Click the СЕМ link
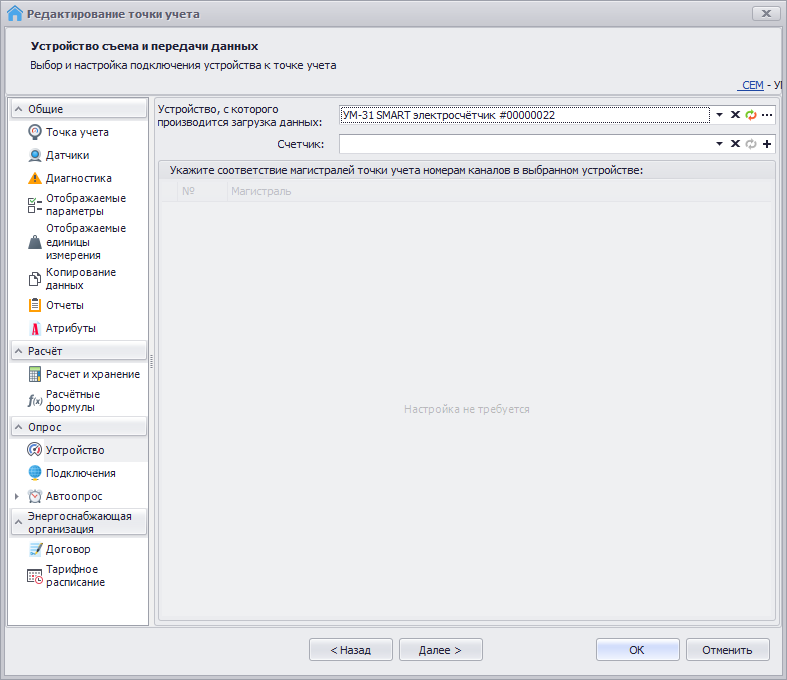Viewport: 787px width, 680px height. click(x=752, y=86)
